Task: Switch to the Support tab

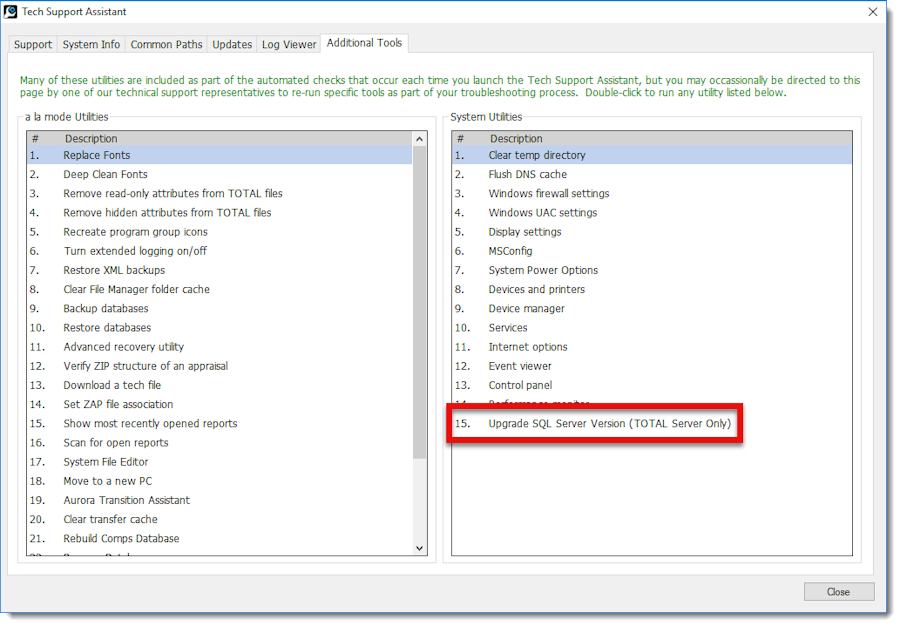Action: (33, 45)
